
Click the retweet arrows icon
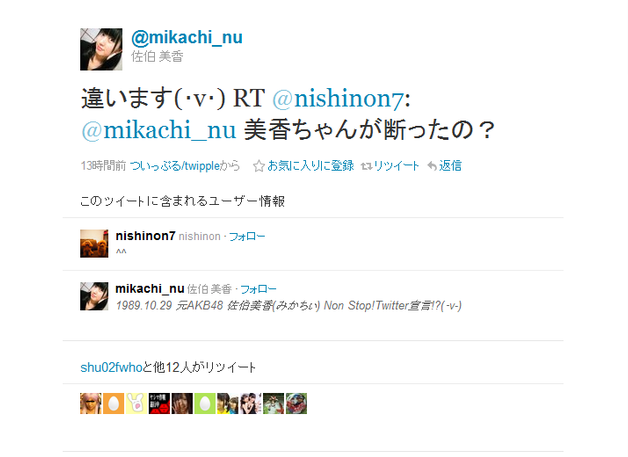point(366,166)
